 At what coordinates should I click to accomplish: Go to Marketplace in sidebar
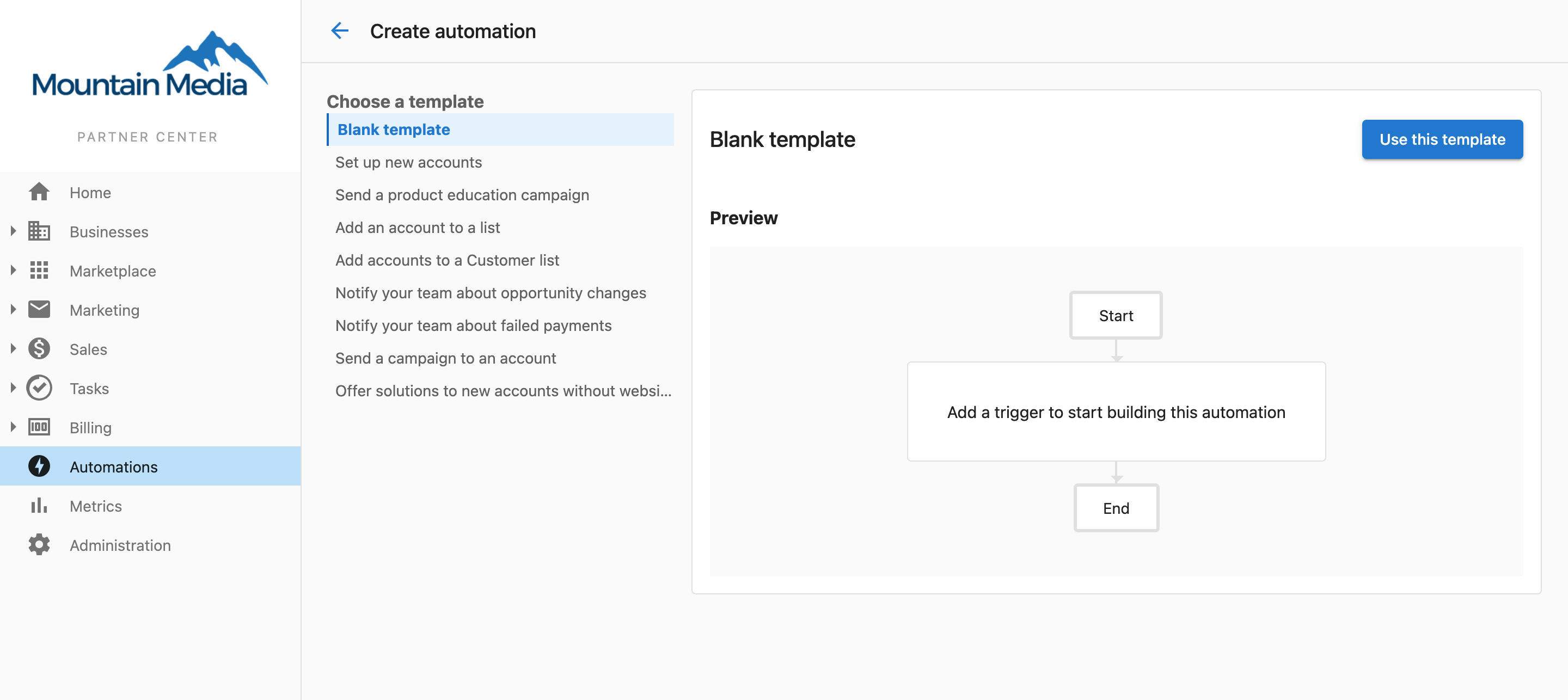[150, 271]
